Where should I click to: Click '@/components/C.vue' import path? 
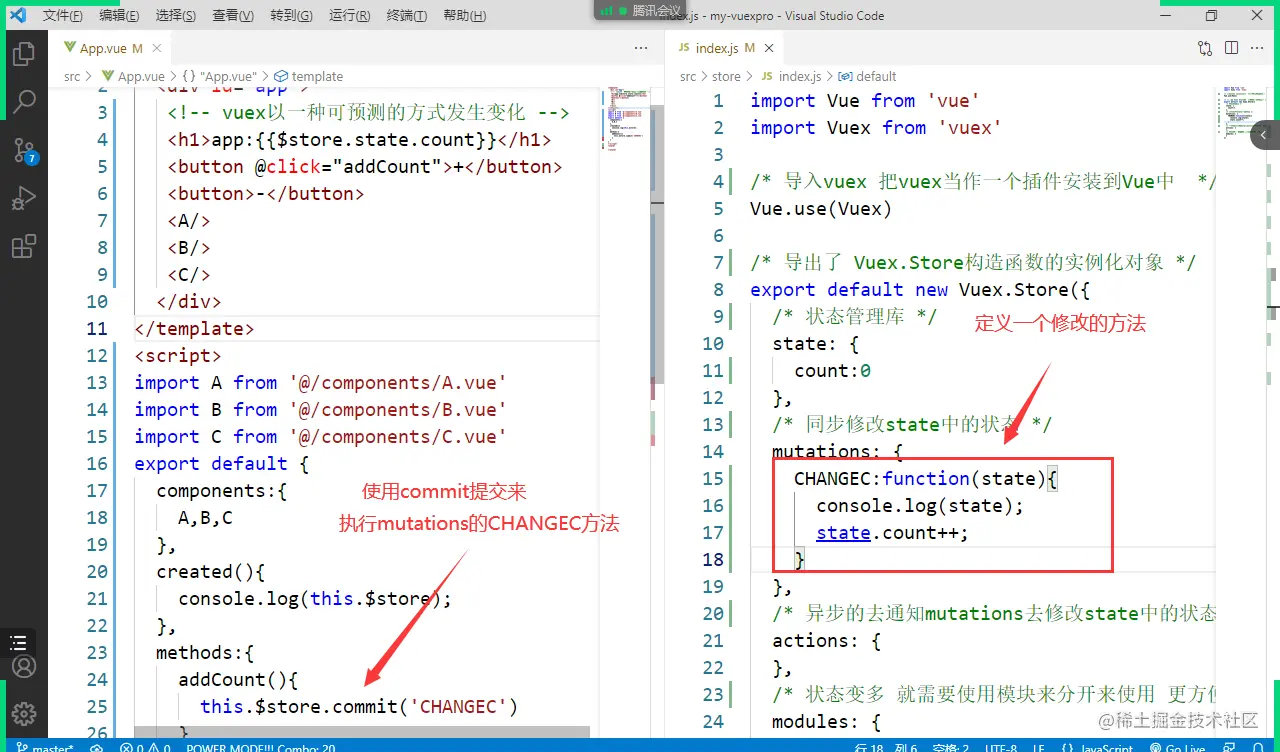click(398, 437)
